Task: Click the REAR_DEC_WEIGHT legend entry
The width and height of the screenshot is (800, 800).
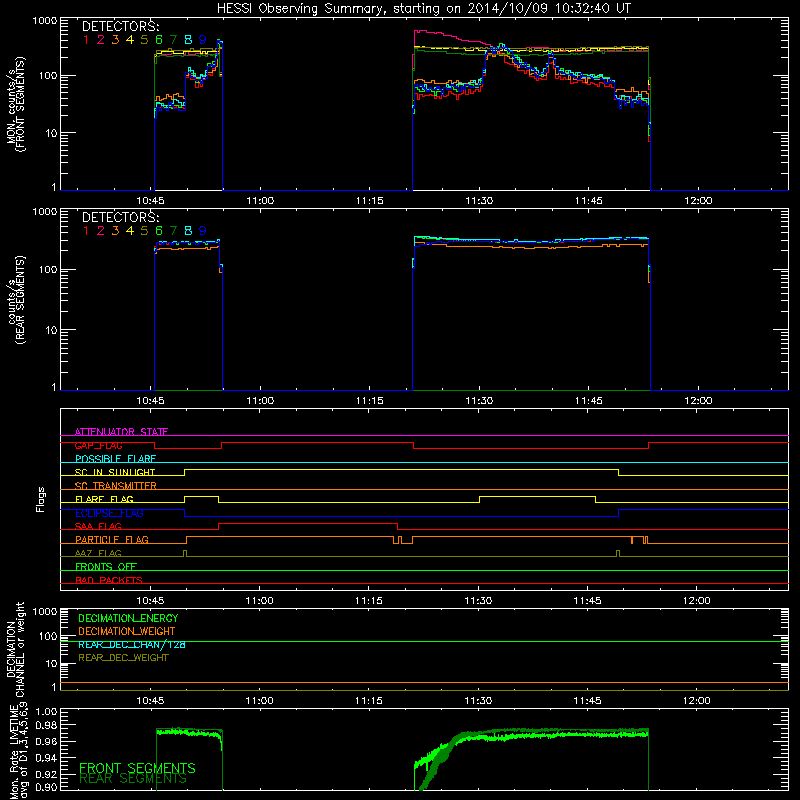Action: 123,658
